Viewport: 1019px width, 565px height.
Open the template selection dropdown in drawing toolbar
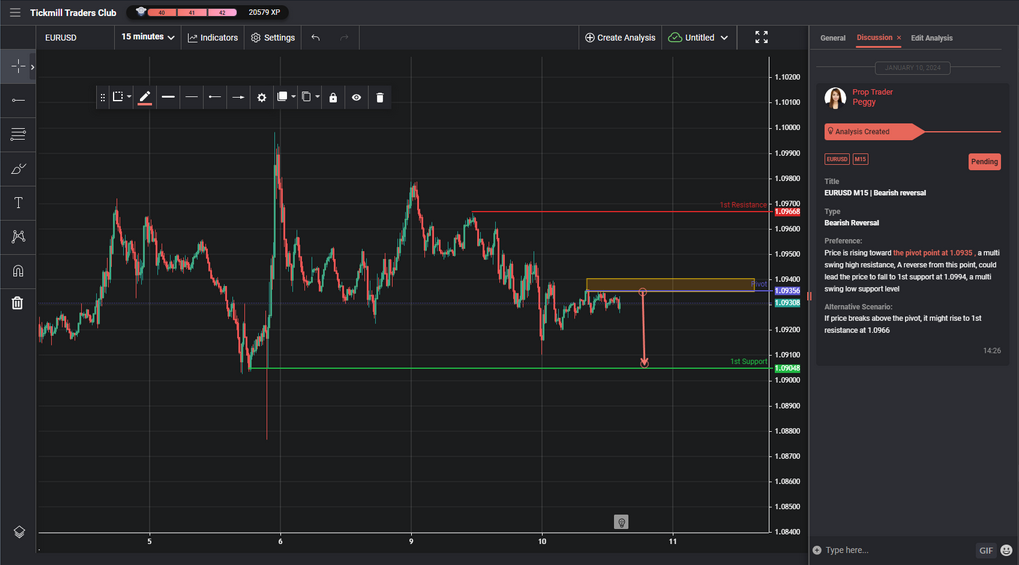coord(121,97)
